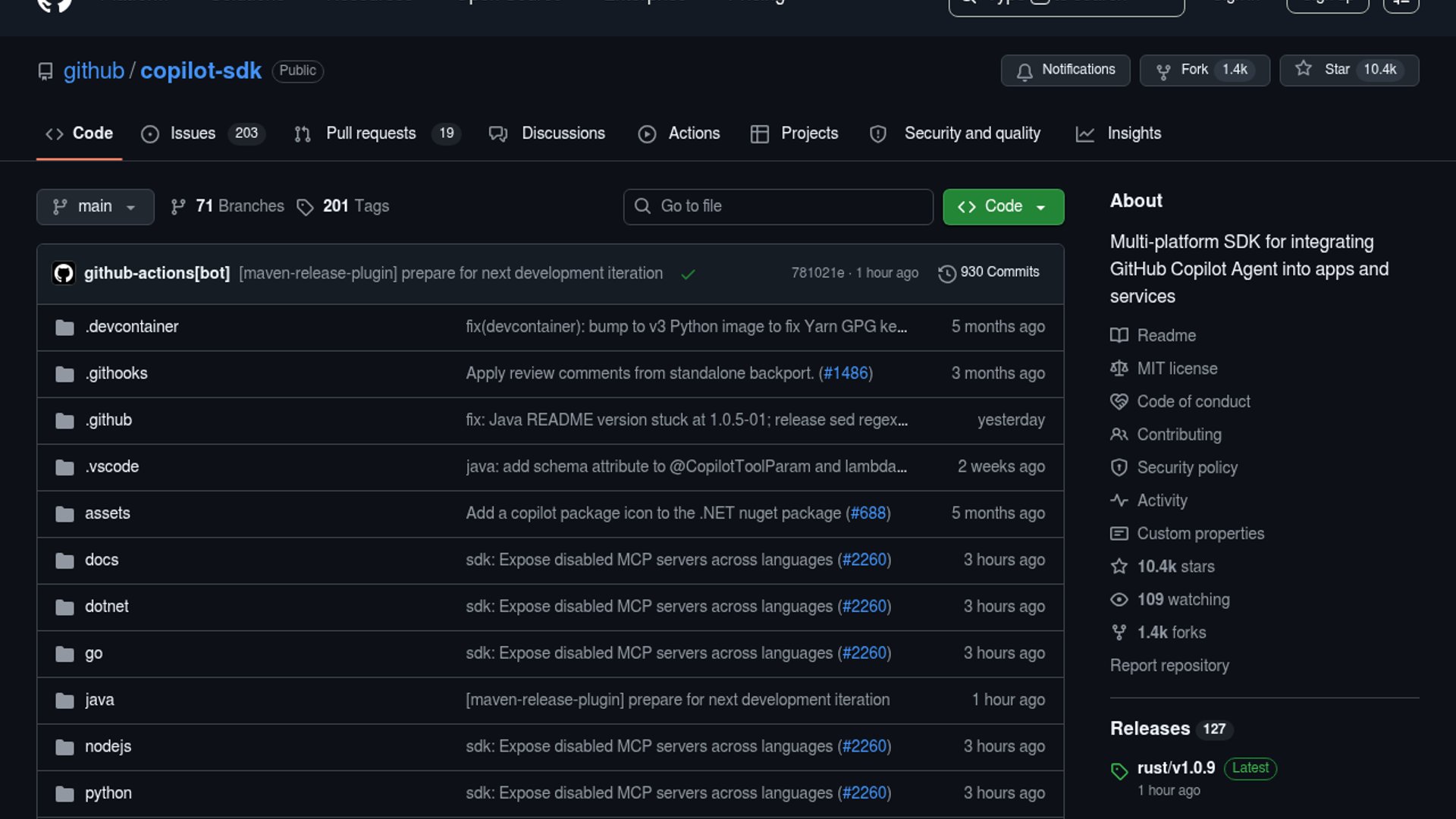The image size is (1456, 819).
Task: Click the Contributing people icon
Action: [x=1119, y=435]
